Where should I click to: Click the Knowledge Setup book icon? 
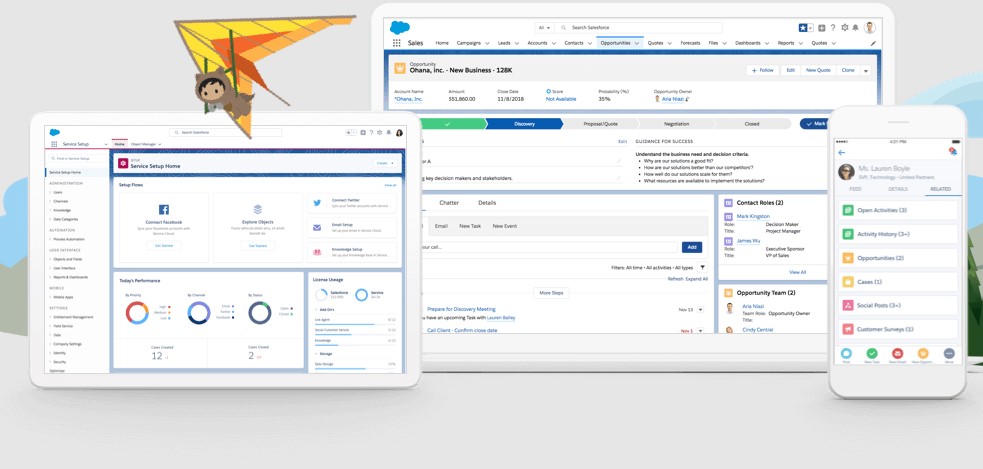pos(318,252)
